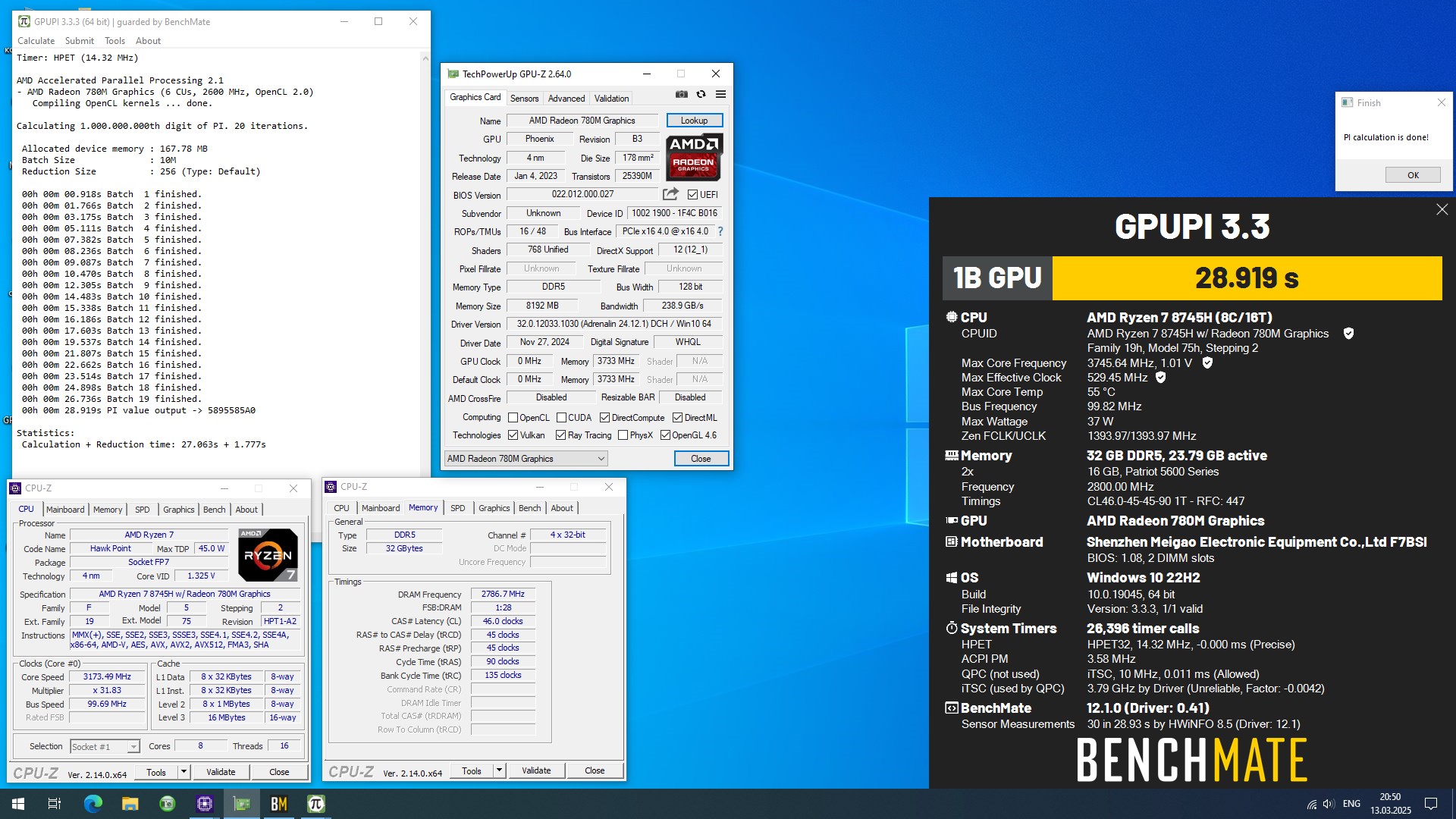Open the Submit menu in GPUPI

80,41
